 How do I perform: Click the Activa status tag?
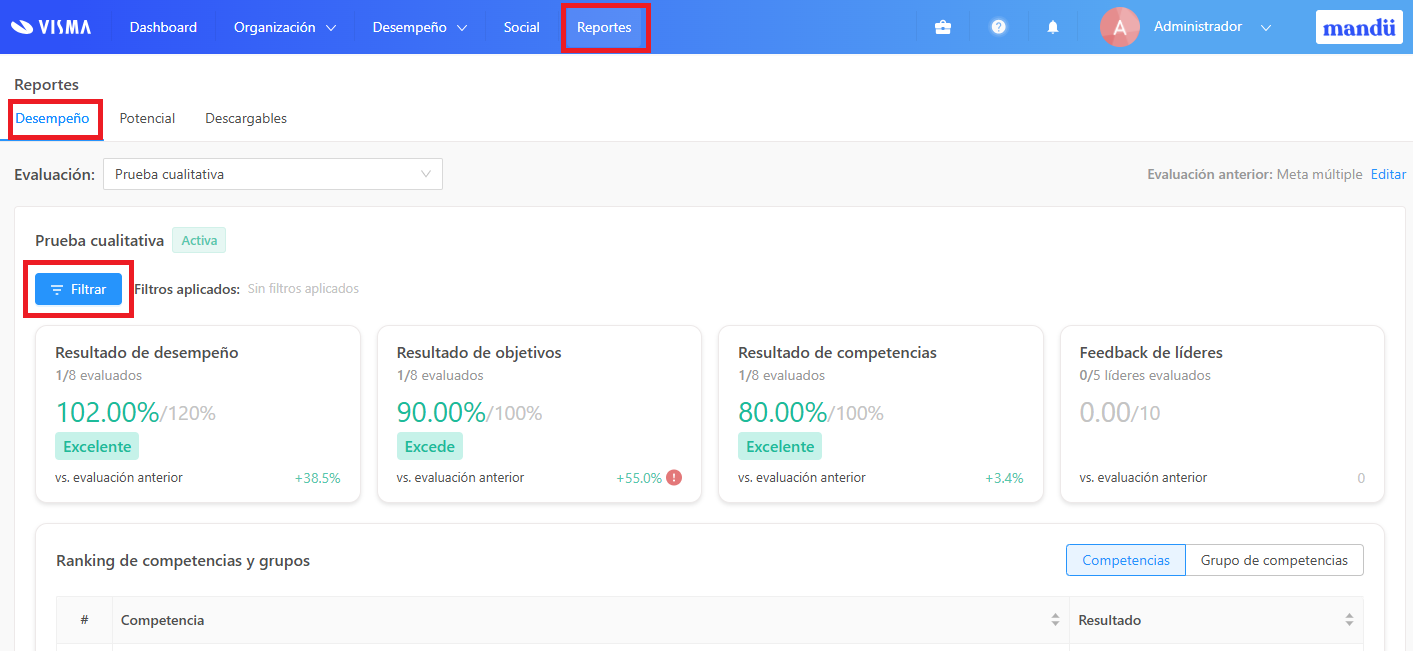click(x=199, y=241)
